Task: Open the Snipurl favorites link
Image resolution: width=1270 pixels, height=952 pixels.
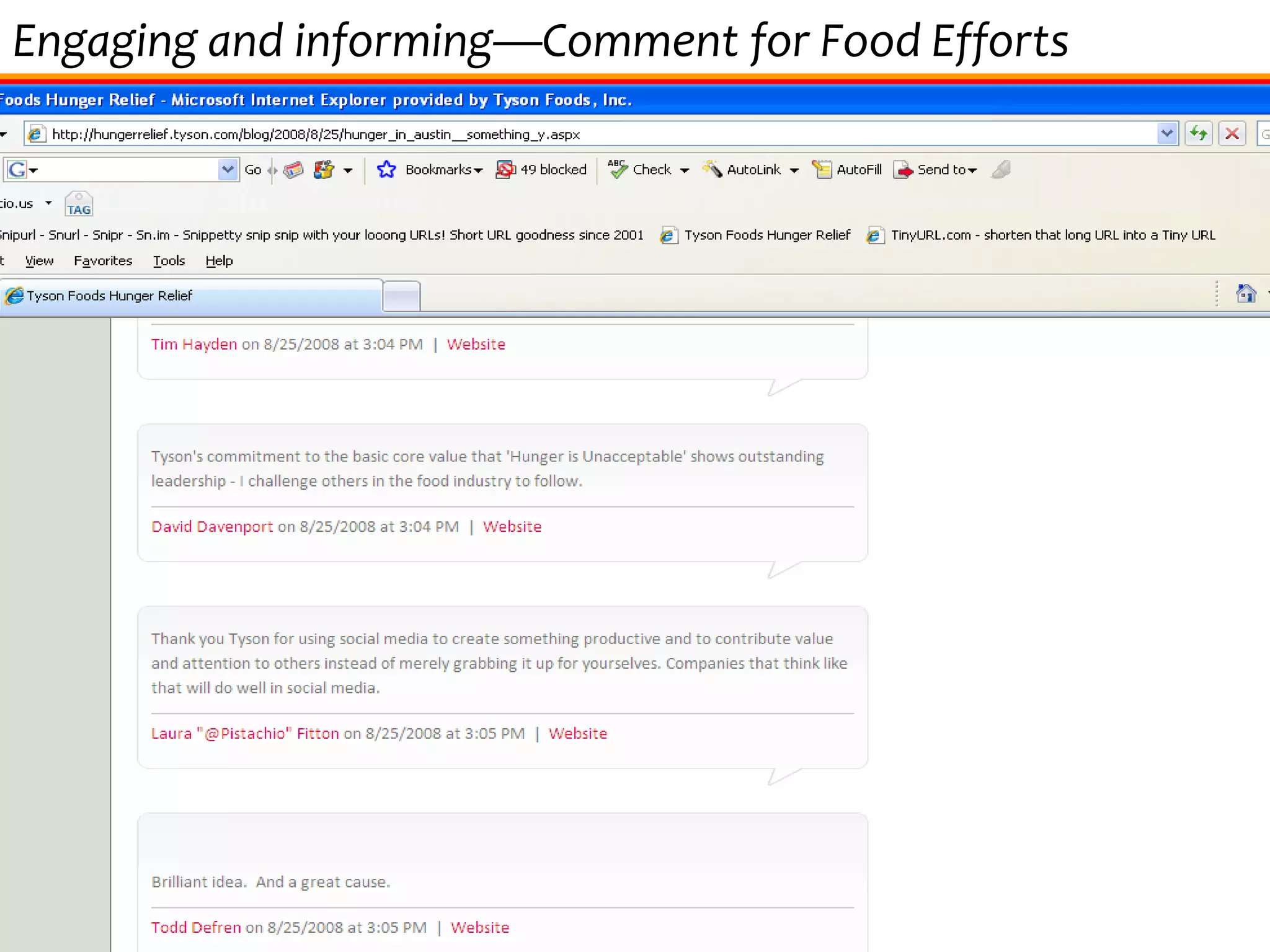Action: pyautogui.click(x=321, y=235)
